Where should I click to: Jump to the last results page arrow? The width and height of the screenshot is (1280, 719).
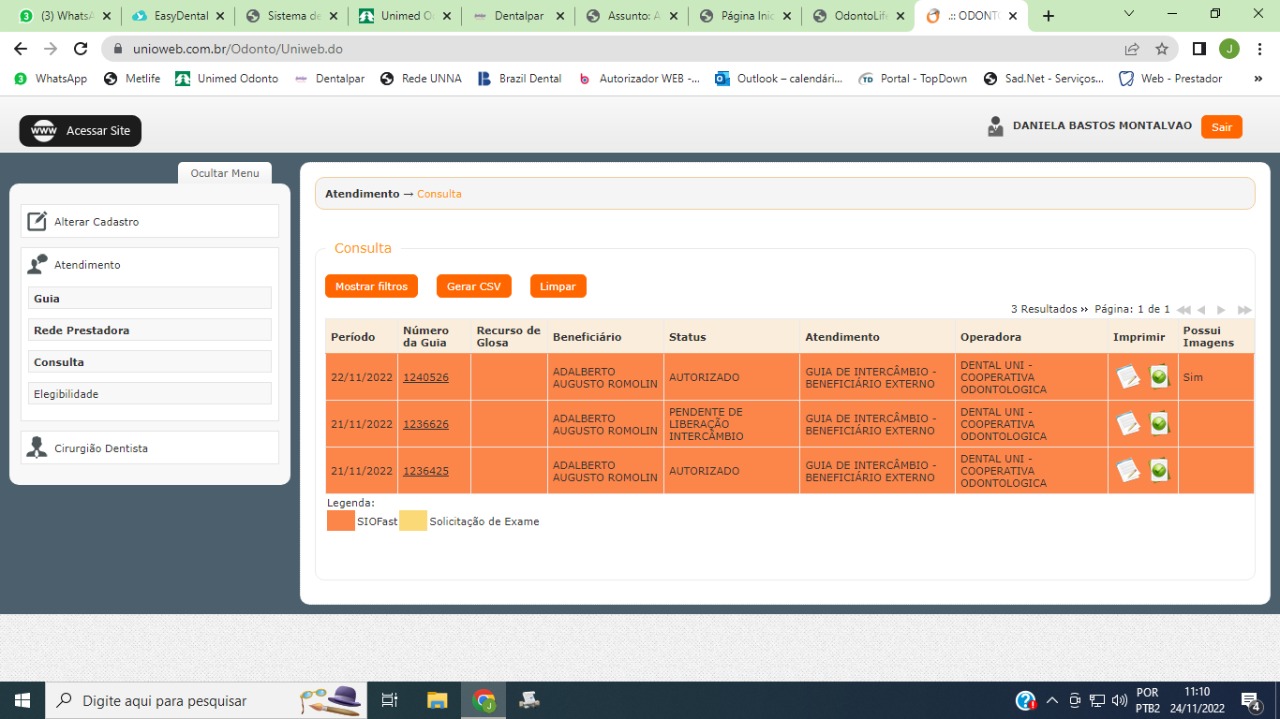(1244, 310)
